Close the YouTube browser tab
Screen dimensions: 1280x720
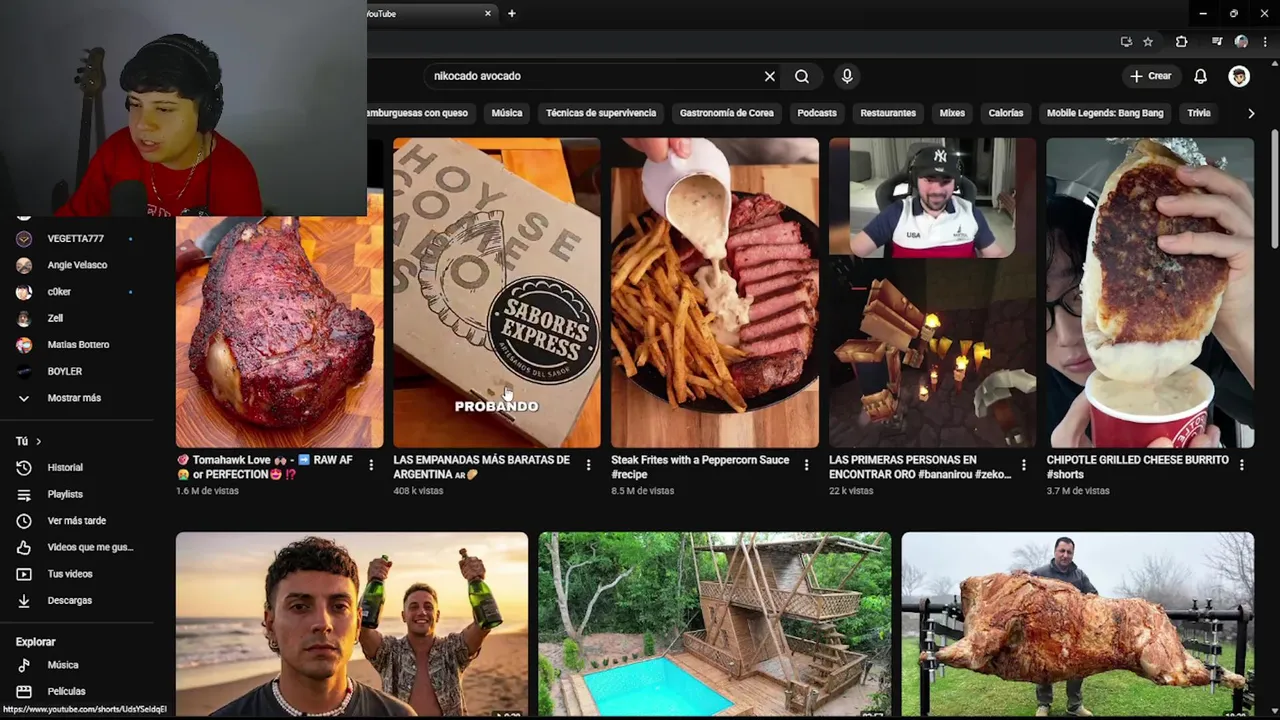pos(488,14)
